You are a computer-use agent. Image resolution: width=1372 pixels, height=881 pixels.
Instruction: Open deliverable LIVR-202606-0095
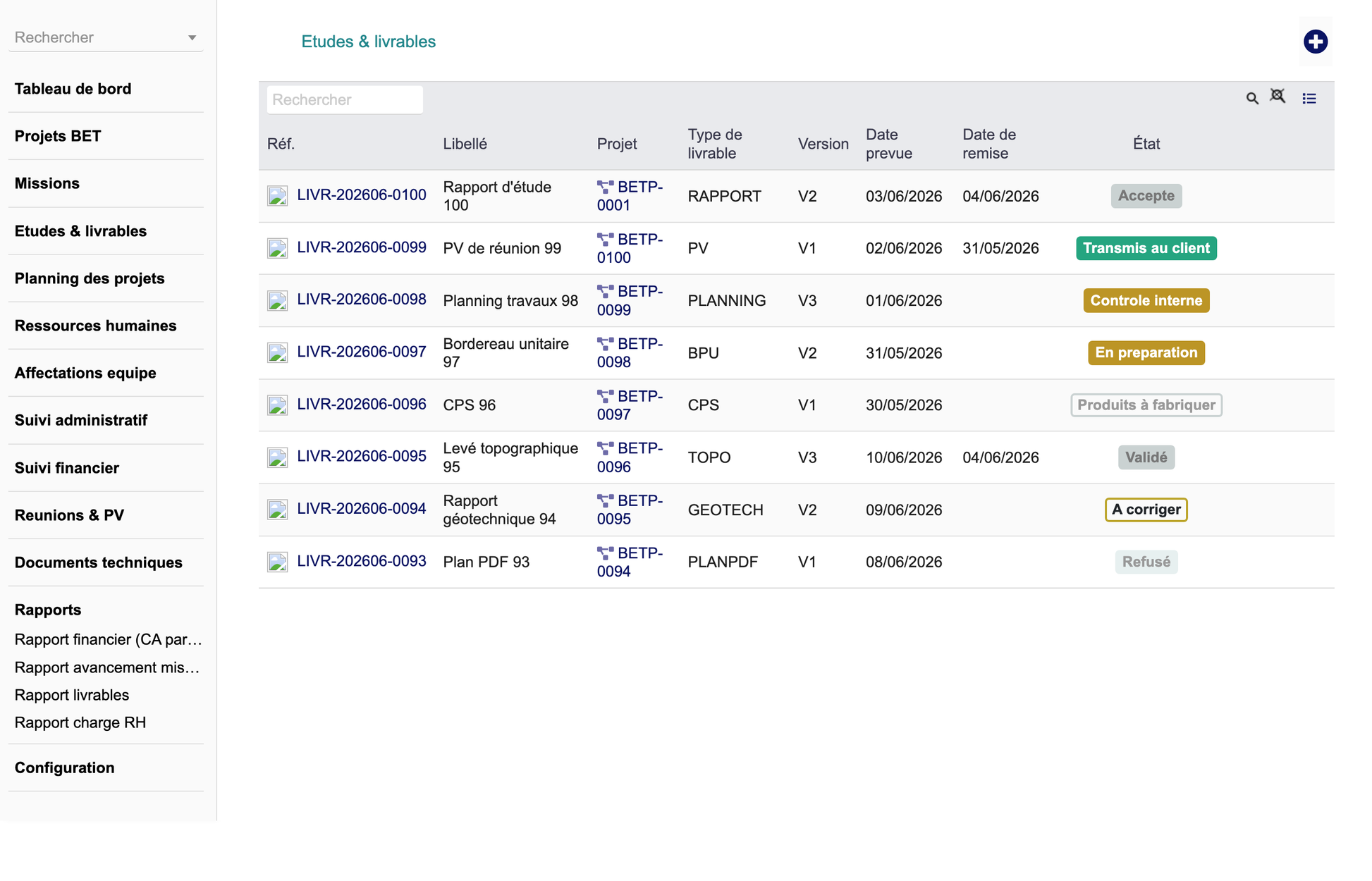(362, 457)
